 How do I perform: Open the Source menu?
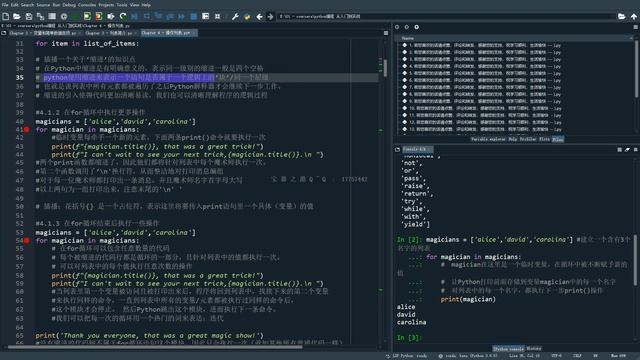point(43,5)
